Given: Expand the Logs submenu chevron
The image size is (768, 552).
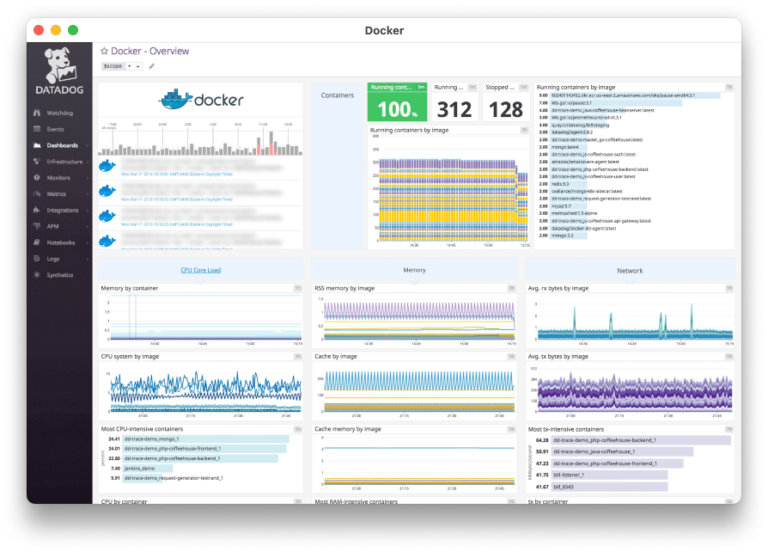Looking at the screenshot, I should click(x=88, y=259).
